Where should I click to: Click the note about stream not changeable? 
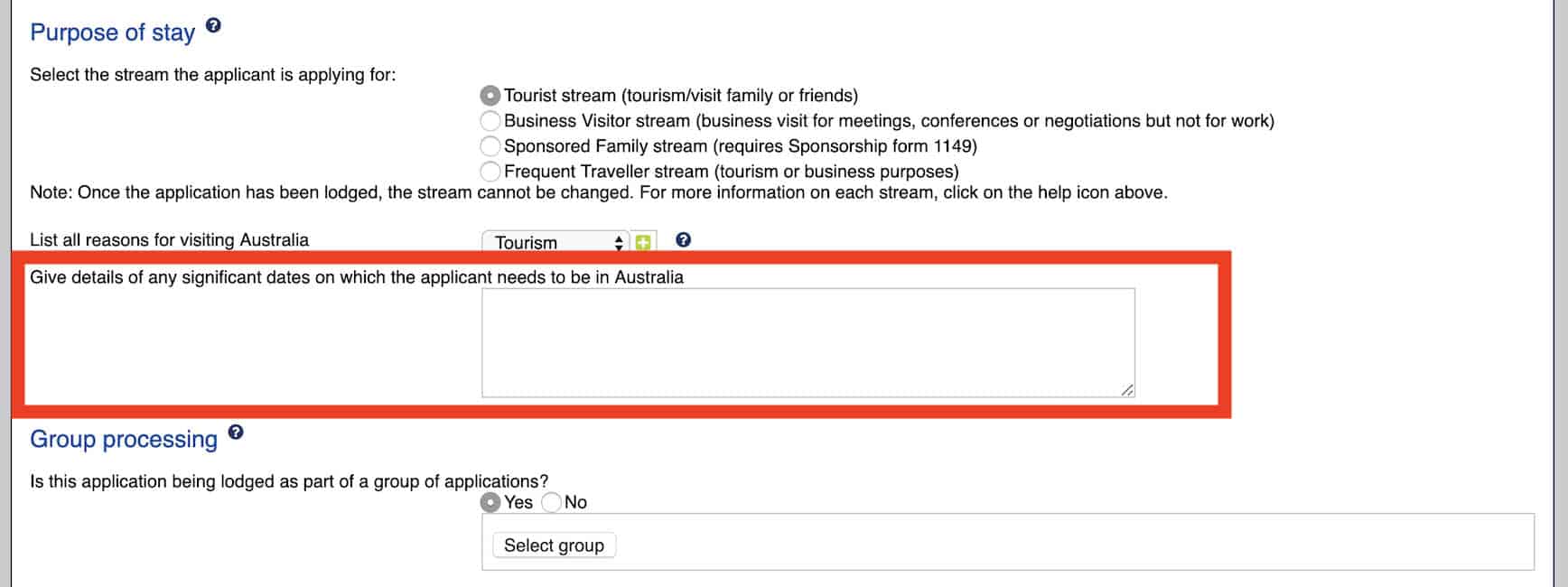(598, 192)
